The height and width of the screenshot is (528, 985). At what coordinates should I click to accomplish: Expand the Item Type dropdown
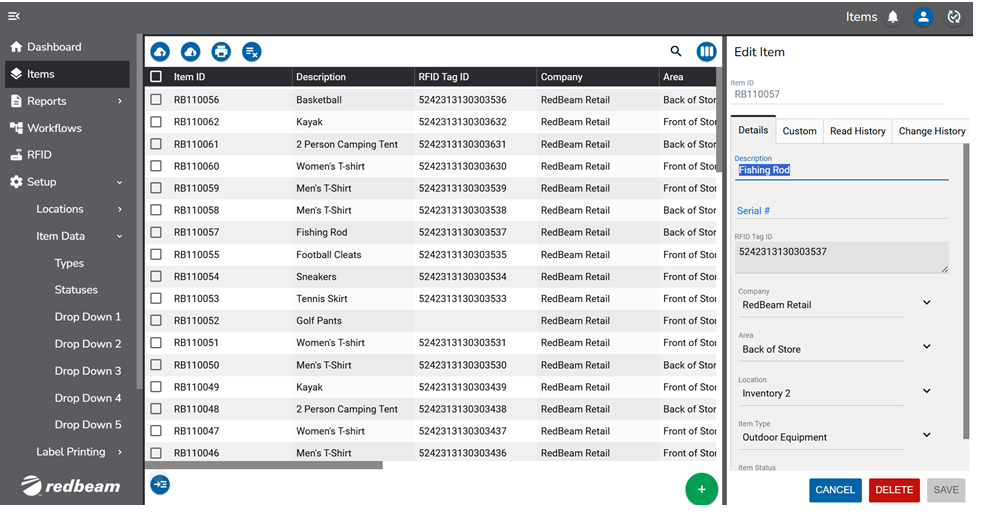(926, 435)
